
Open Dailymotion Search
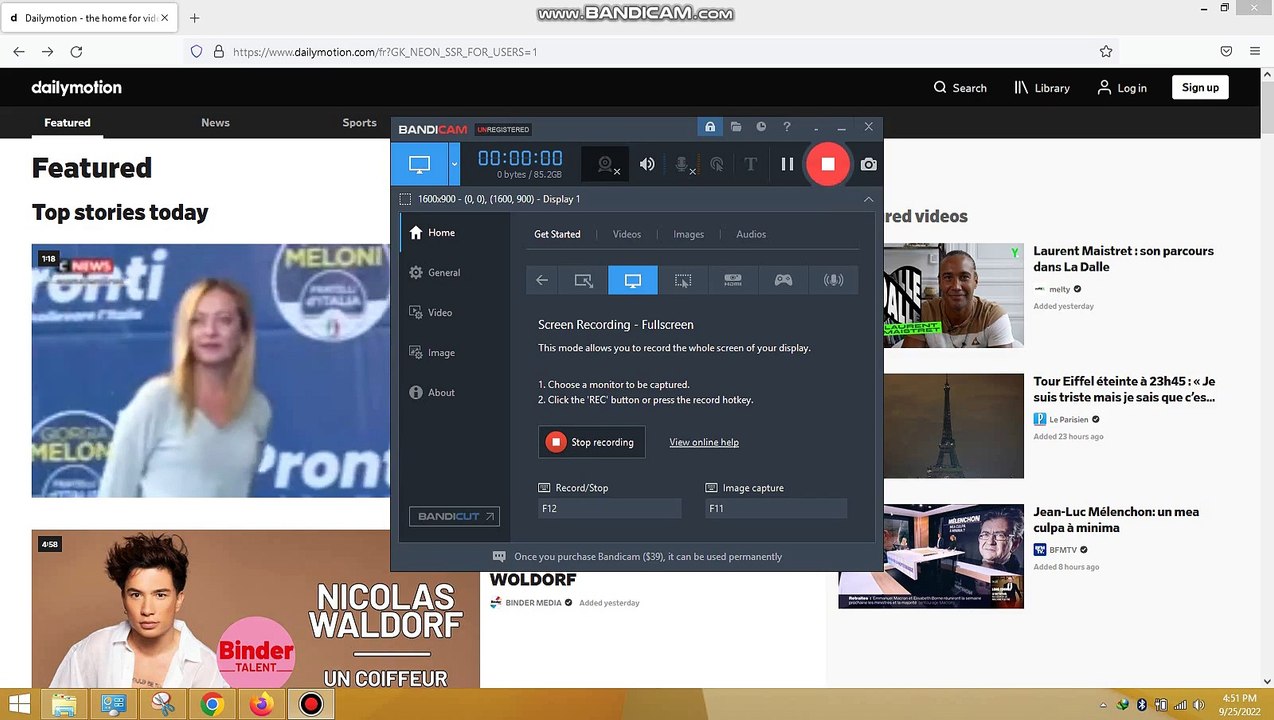(x=960, y=88)
